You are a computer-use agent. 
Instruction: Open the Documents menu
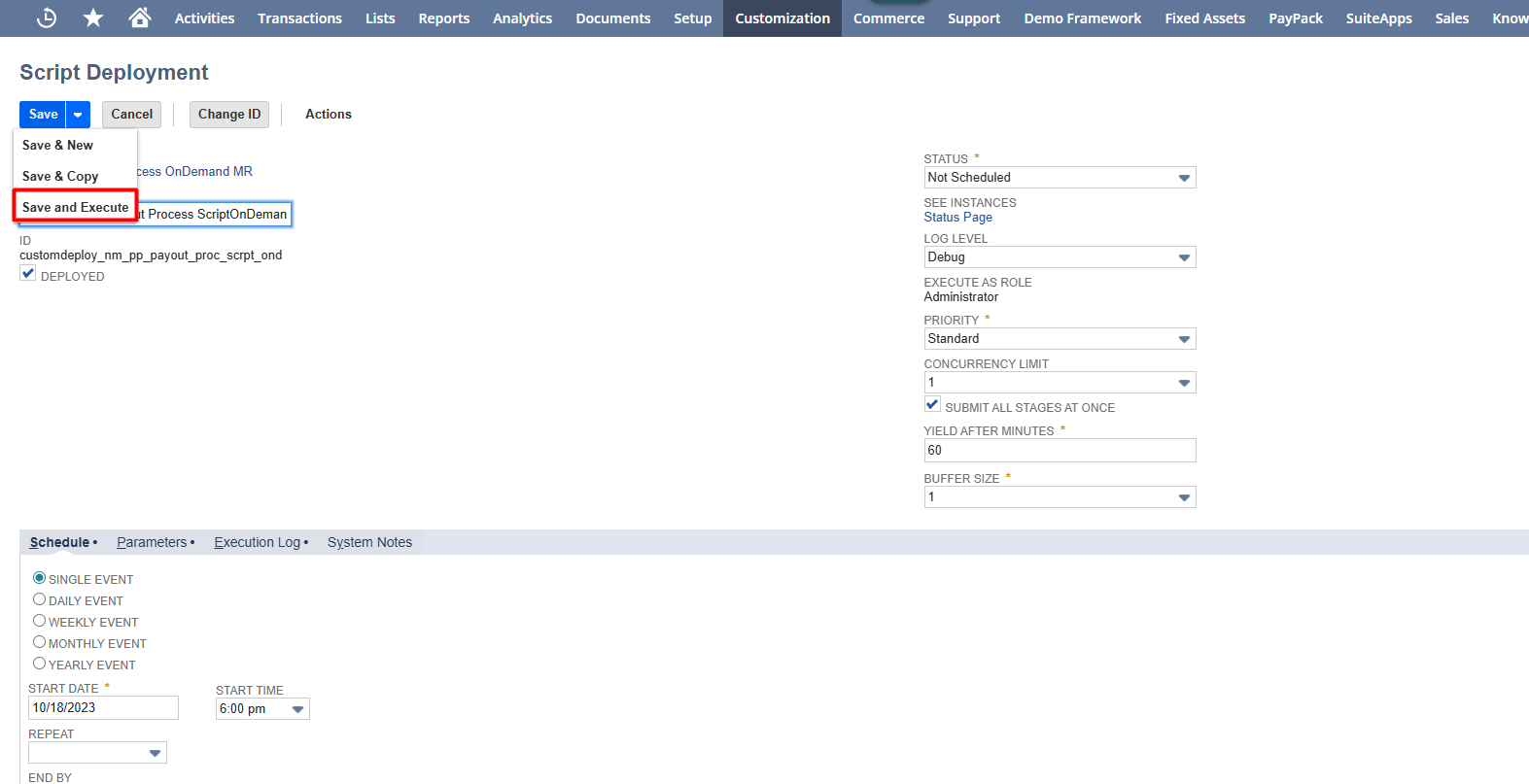point(613,18)
